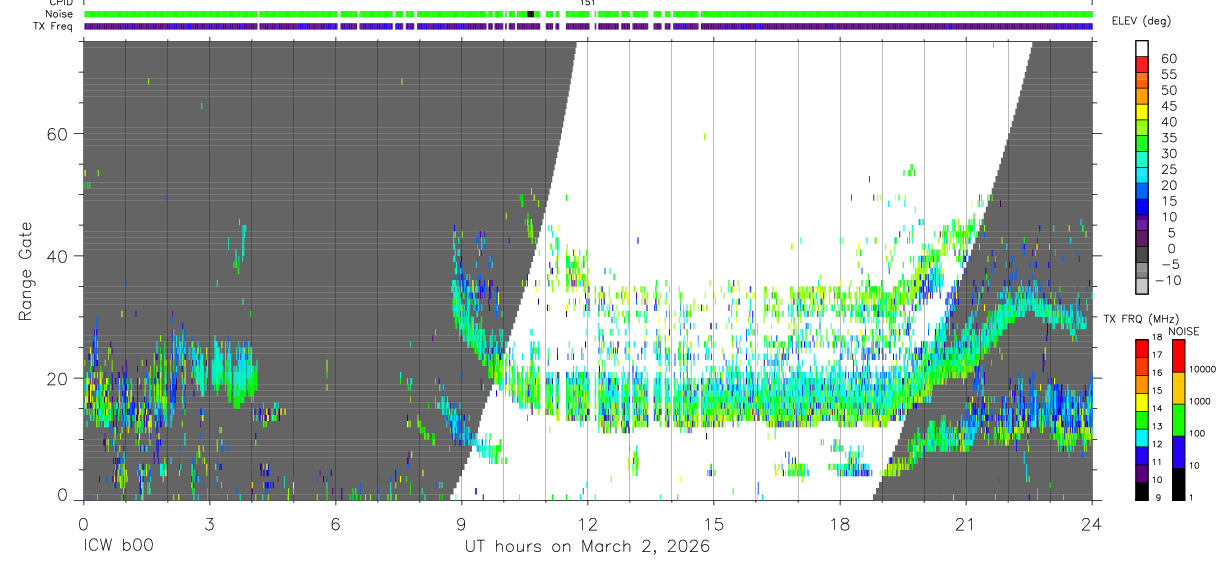This screenshot has height=567, width=1228.
Task: Click the 1000 value in NOISE legend
Action: [x=1200, y=401]
